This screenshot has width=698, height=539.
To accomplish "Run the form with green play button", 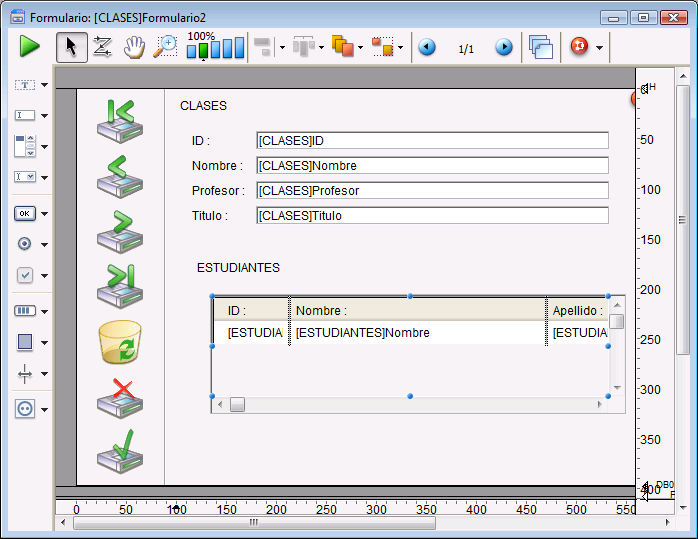I will pyautogui.click(x=29, y=46).
